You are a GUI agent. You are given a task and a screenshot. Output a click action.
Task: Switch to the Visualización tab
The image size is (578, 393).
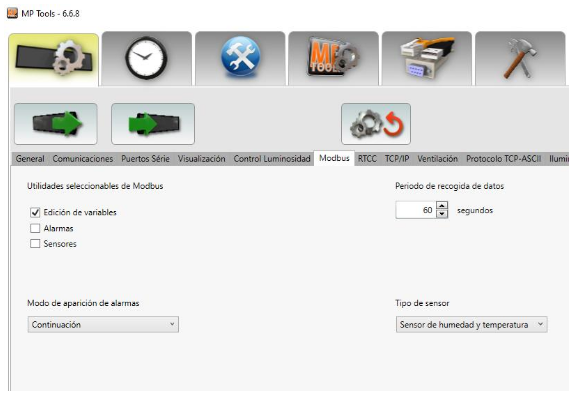[201, 159]
